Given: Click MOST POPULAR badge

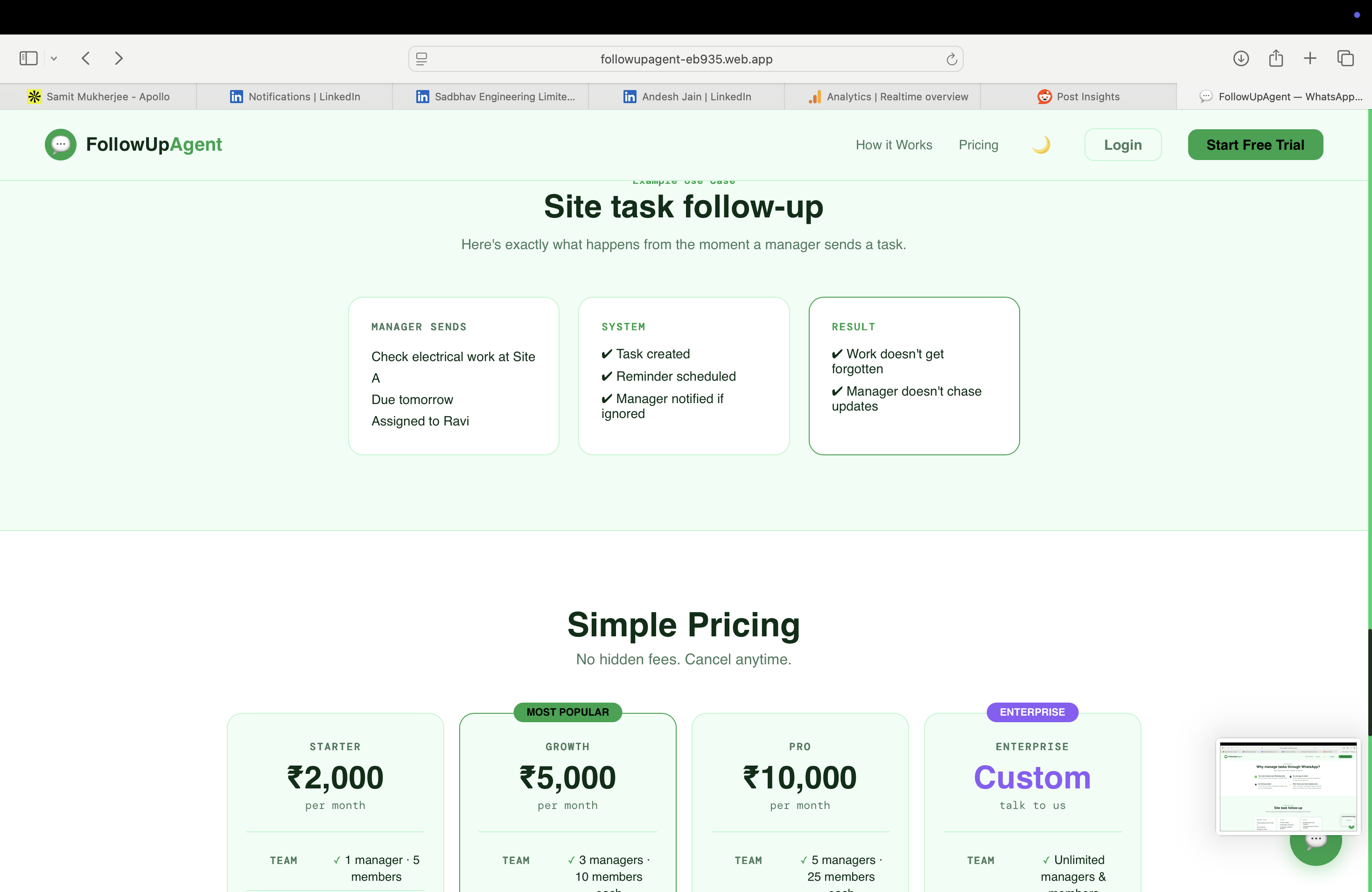Looking at the screenshot, I should coord(568,712).
